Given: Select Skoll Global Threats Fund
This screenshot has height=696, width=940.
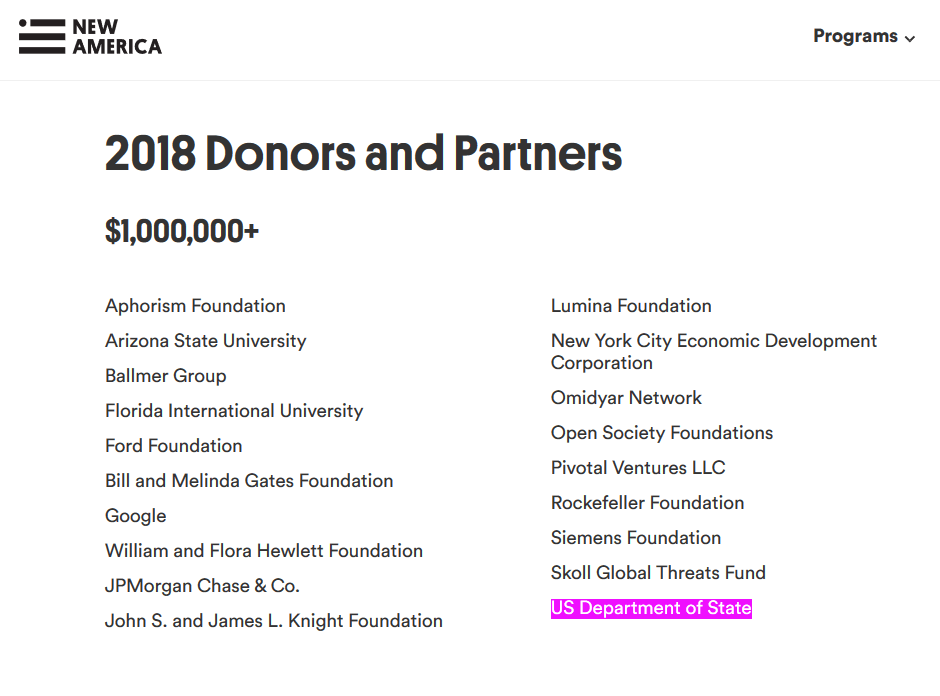Looking at the screenshot, I should [x=658, y=573].
